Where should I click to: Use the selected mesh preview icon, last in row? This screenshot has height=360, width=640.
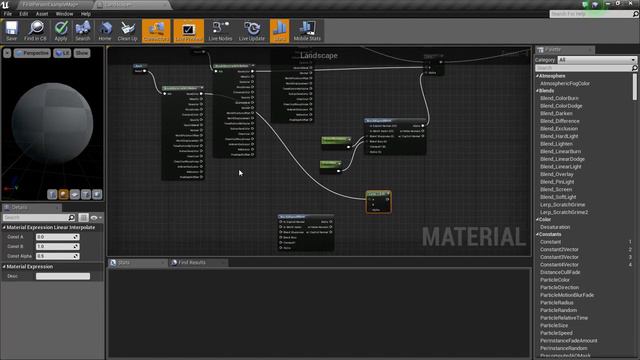[x=97, y=194]
